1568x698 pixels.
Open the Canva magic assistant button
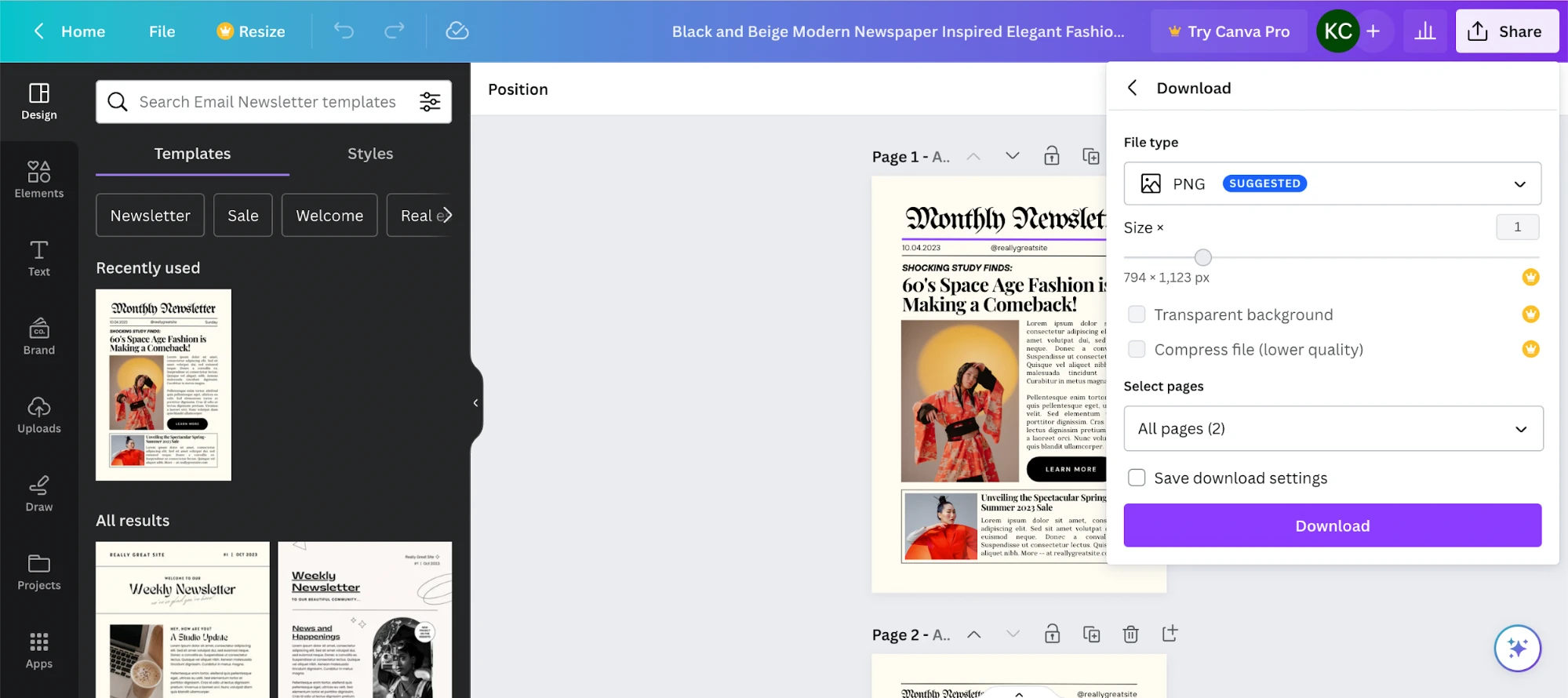click(x=1517, y=649)
